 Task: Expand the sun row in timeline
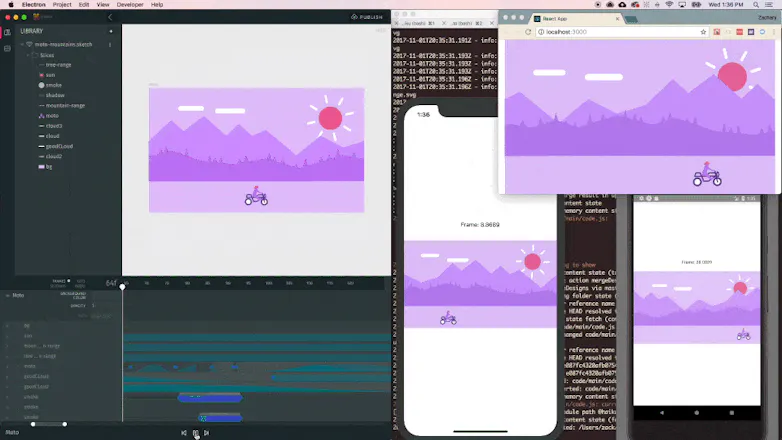pos(7,336)
